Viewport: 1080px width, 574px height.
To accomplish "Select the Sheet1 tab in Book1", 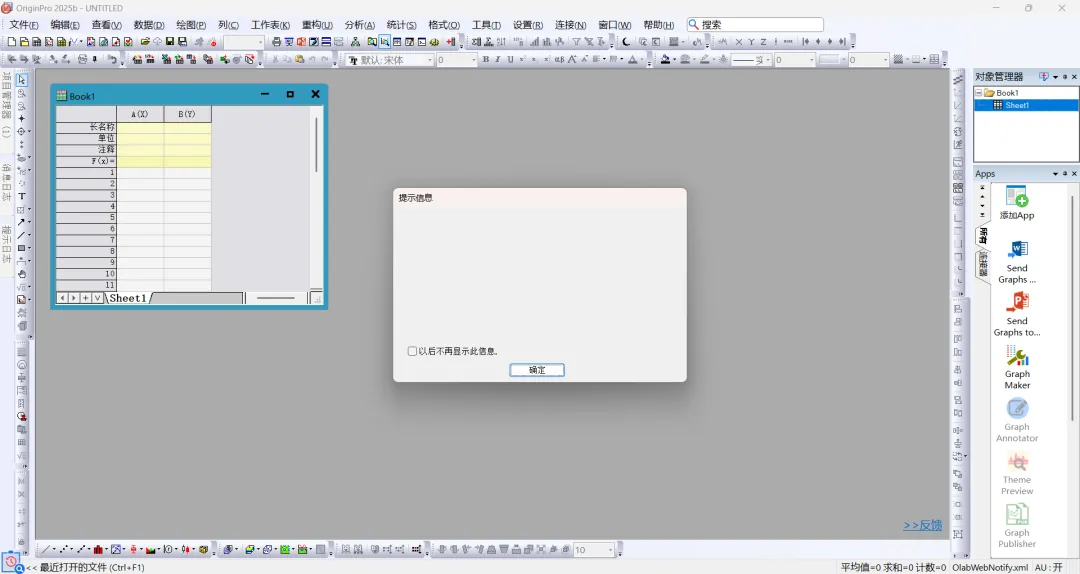I will pyautogui.click(x=128, y=298).
